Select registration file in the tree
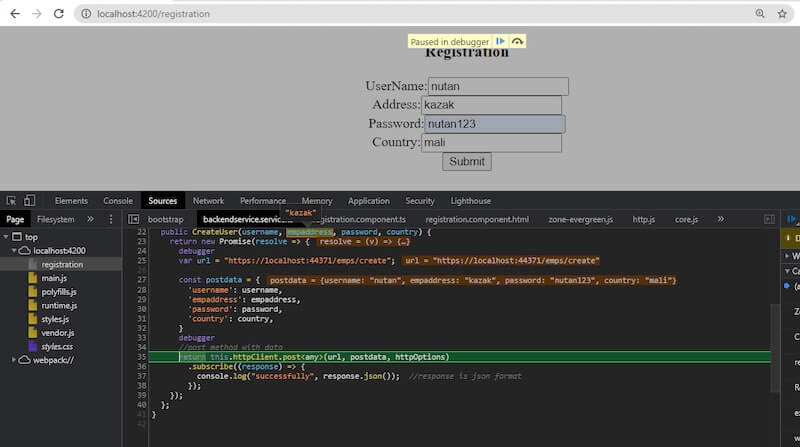The height and width of the screenshot is (447, 800). pyautogui.click(x=62, y=264)
